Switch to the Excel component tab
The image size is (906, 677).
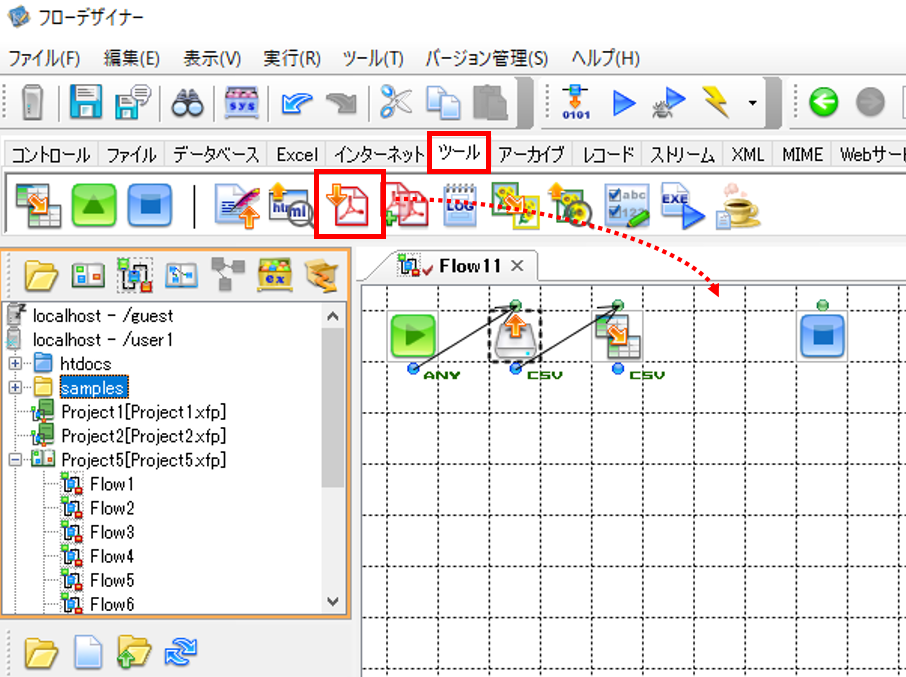coord(297,154)
